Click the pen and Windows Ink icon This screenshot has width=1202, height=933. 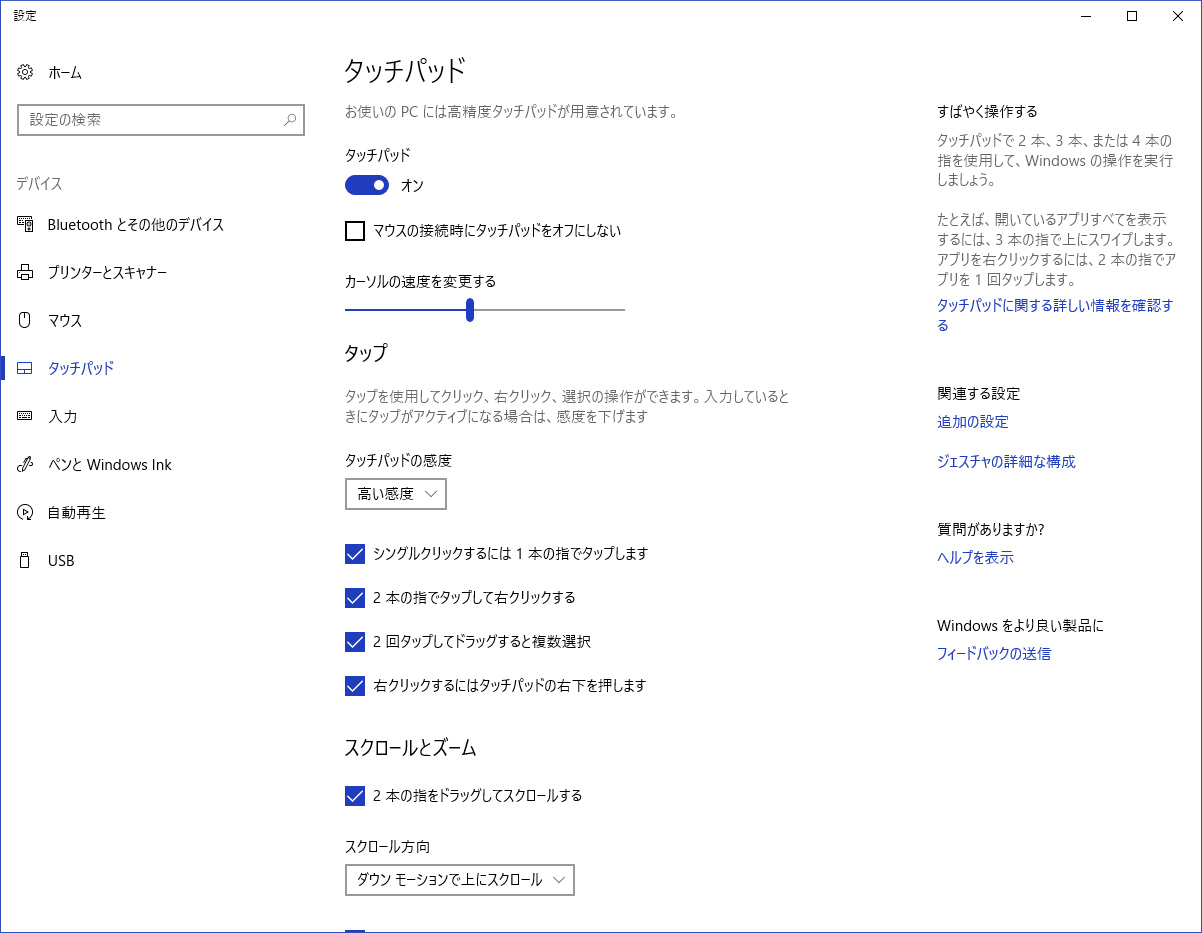26,464
